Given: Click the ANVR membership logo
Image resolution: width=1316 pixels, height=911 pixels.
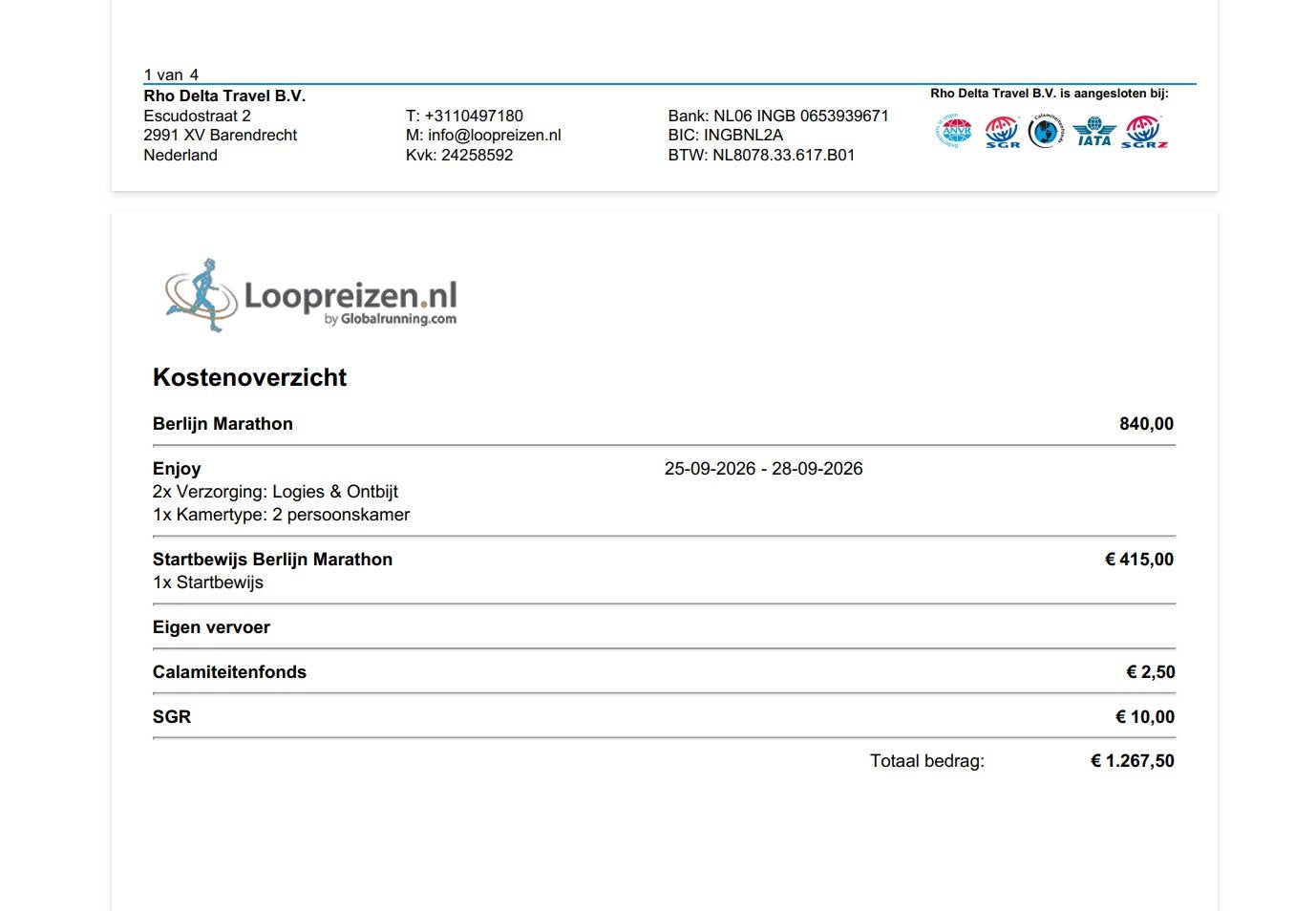Looking at the screenshot, I should pos(953,131).
